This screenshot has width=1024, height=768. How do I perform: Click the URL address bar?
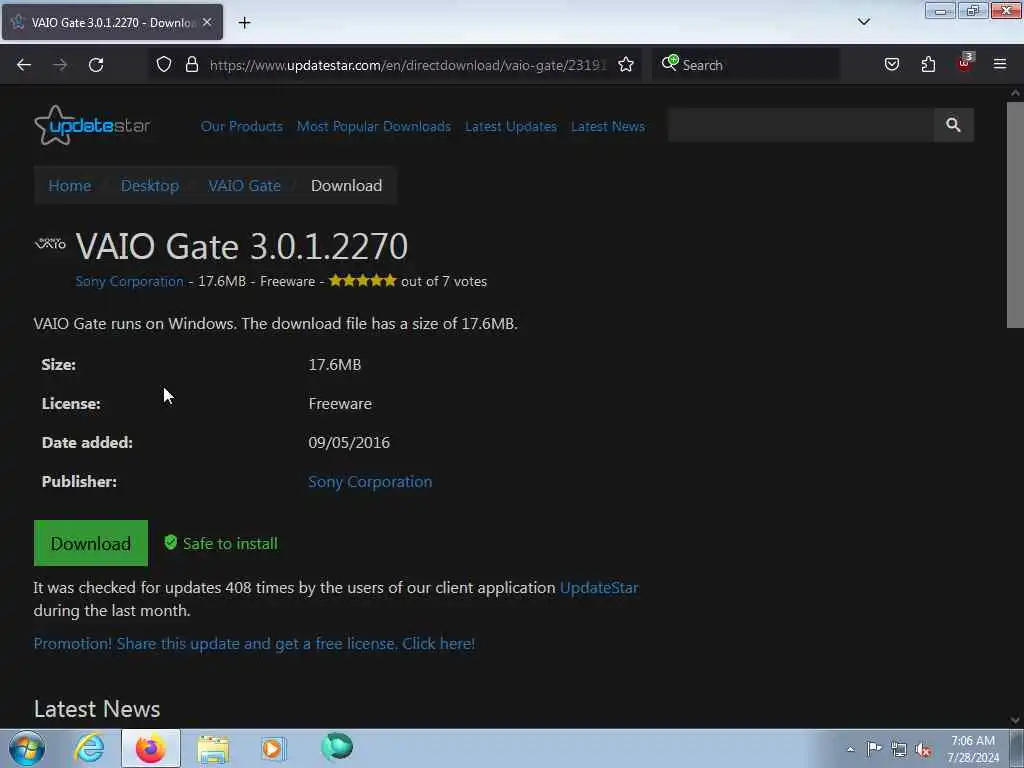click(408, 65)
